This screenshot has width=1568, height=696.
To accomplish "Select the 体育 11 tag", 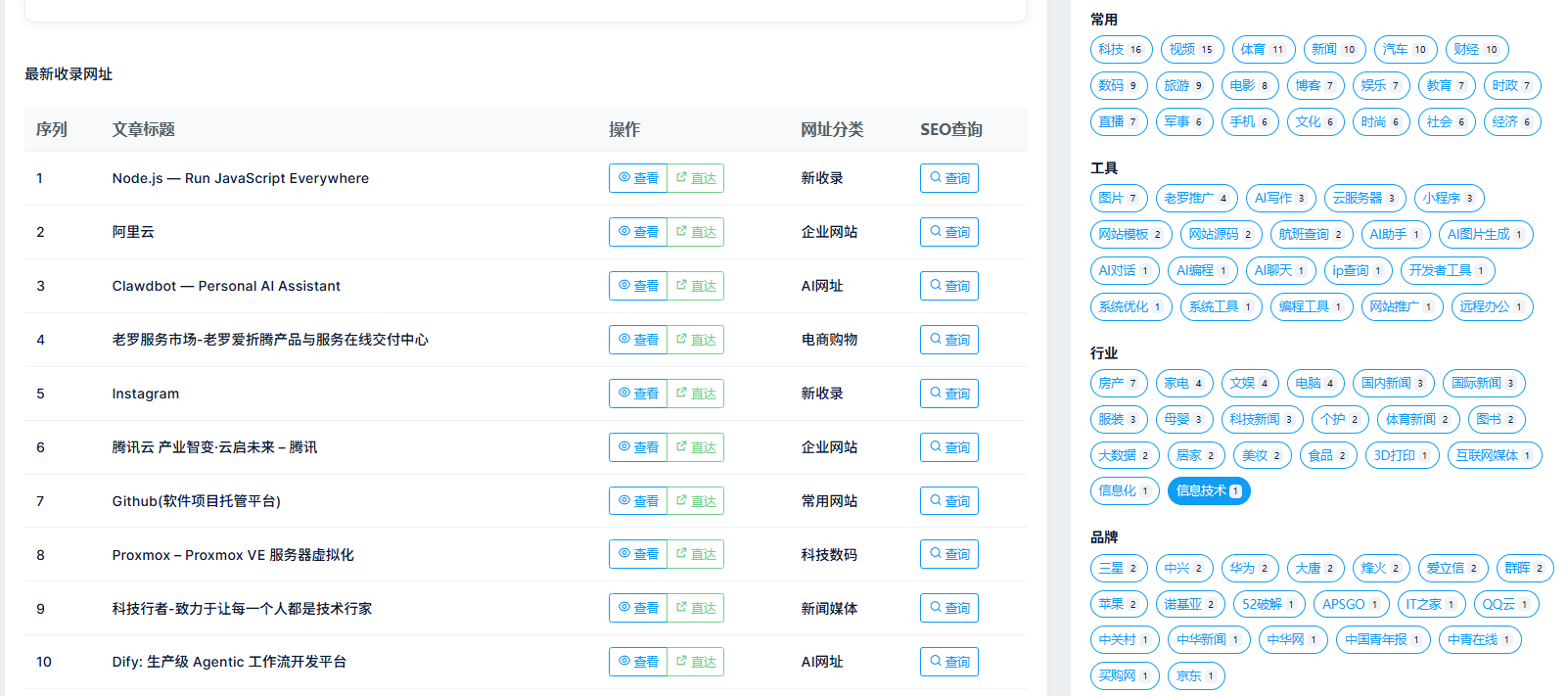I will [x=1264, y=49].
